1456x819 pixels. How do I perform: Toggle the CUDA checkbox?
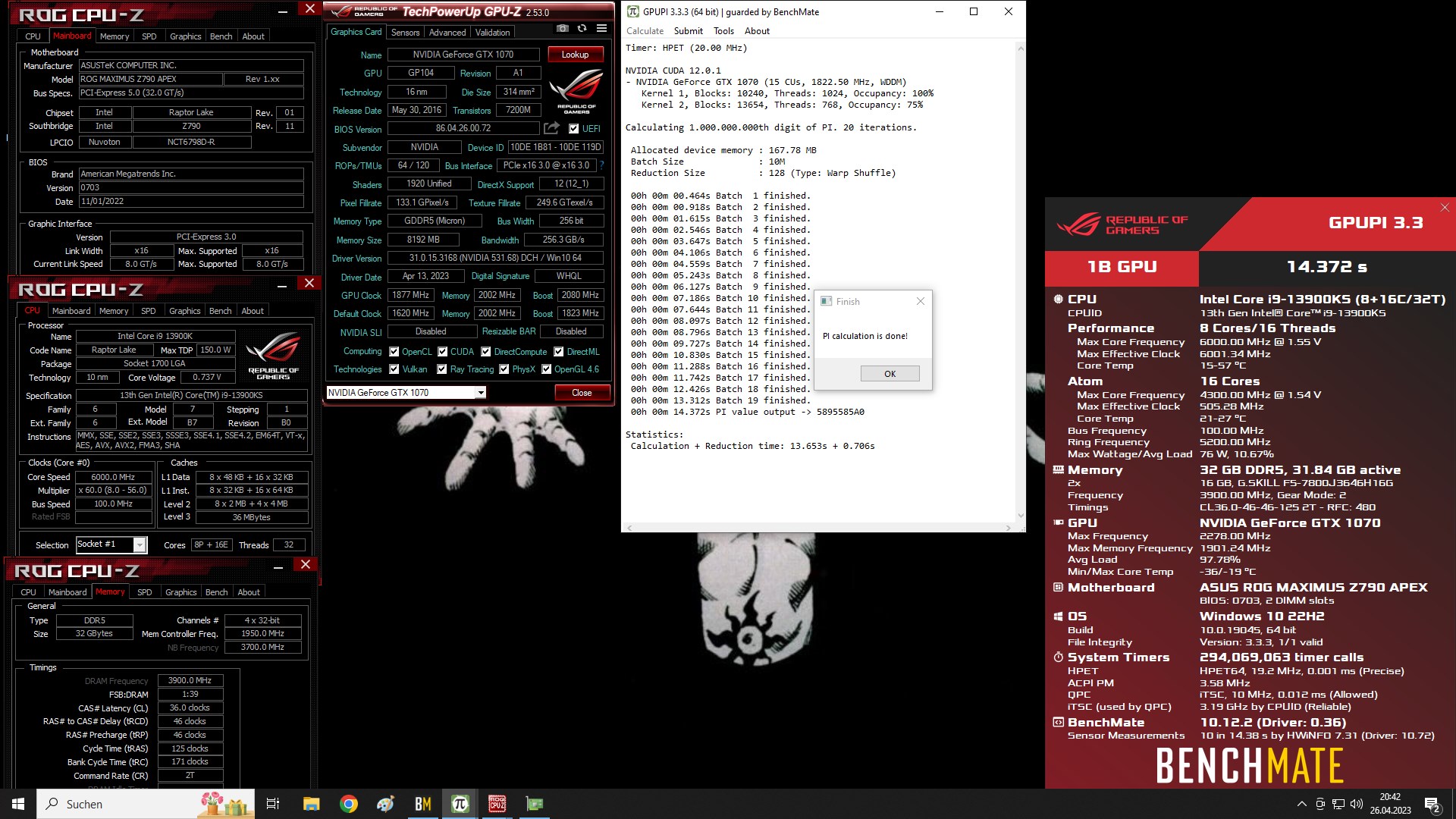pyautogui.click(x=443, y=352)
